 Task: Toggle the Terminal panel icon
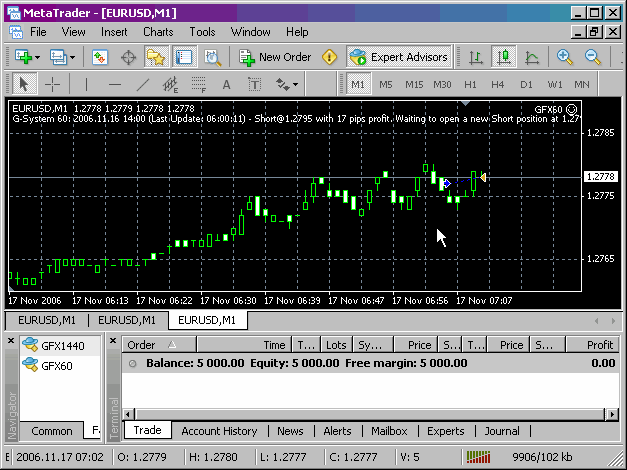184,57
